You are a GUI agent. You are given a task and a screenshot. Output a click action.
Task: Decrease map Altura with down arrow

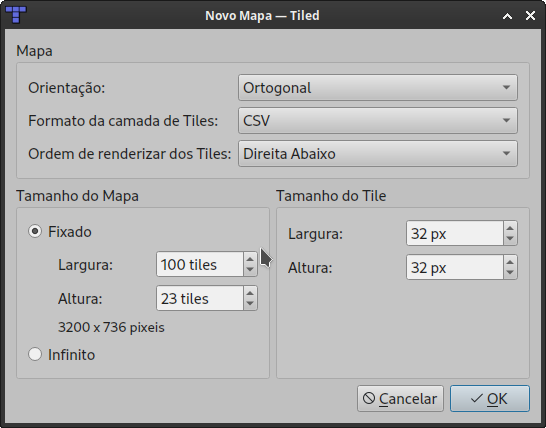(x=250, y=304)
